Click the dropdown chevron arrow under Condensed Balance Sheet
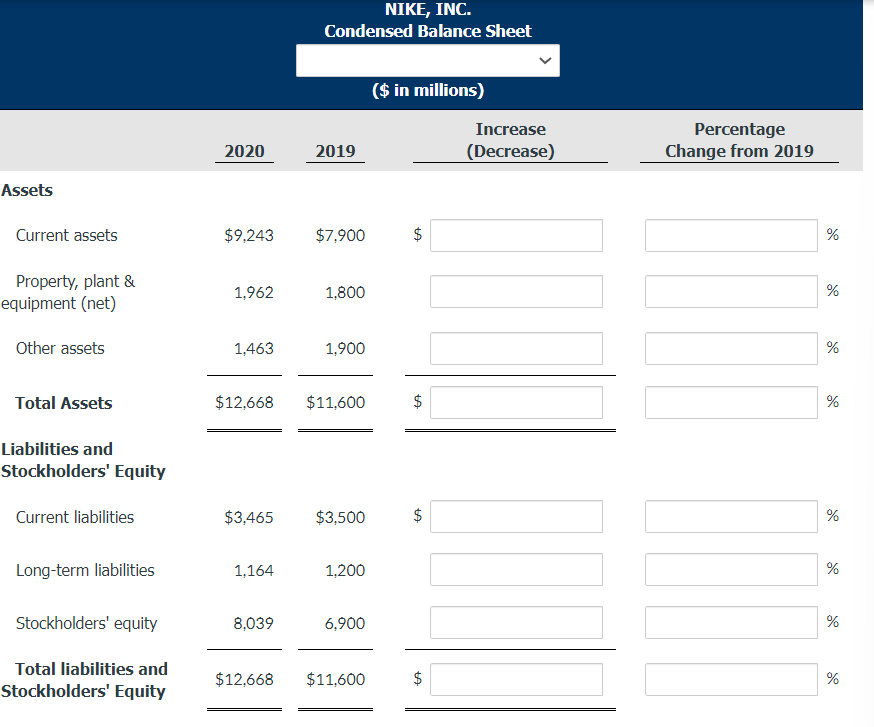Image resolution: width=874 pixels, height=727 pixels. [545, 61]
